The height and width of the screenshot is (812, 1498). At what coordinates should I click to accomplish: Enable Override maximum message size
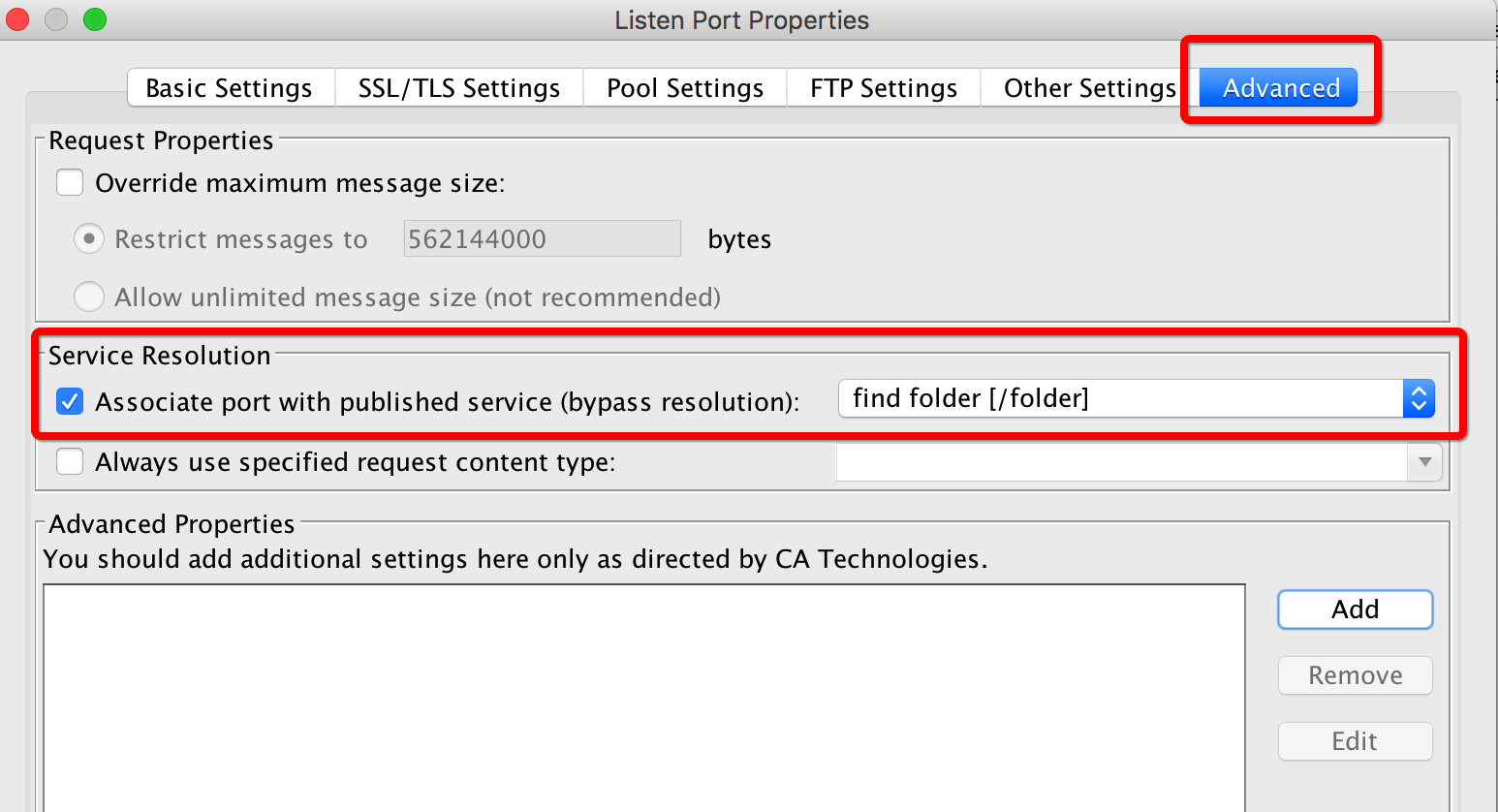69,182
